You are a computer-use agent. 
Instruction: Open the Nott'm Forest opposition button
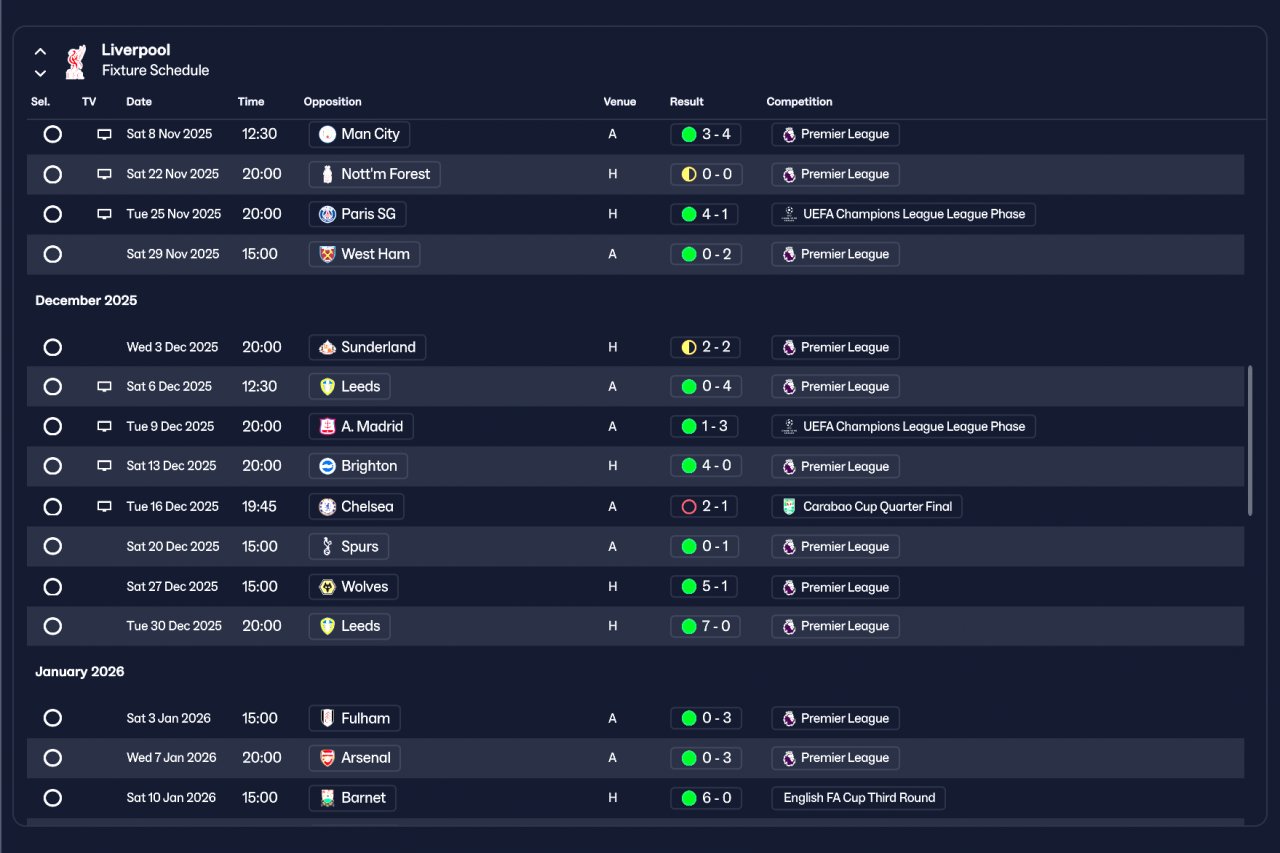(x=375, y=174)
